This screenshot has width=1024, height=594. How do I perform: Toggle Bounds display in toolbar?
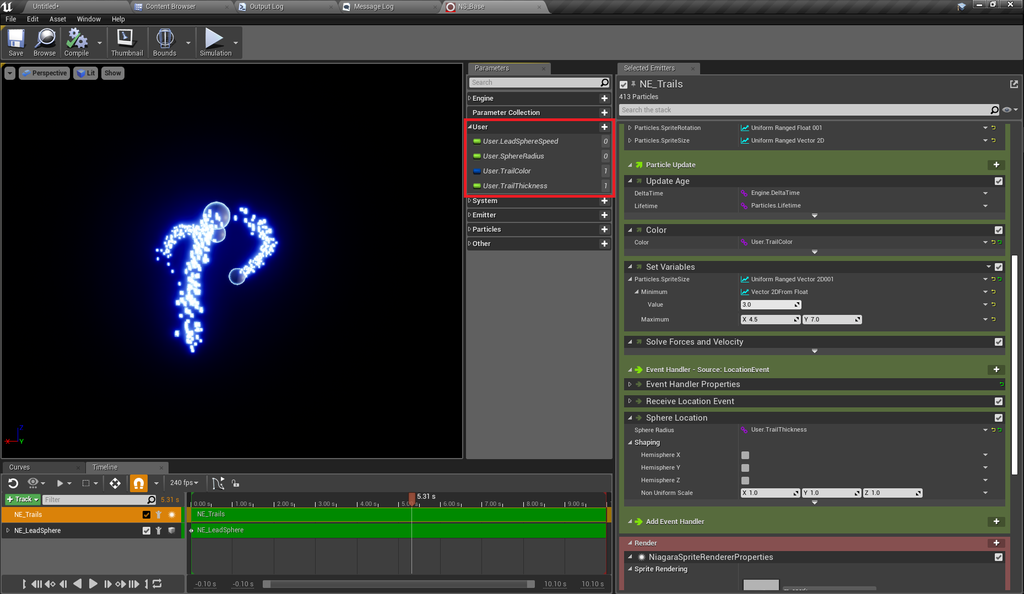[165, 42]
